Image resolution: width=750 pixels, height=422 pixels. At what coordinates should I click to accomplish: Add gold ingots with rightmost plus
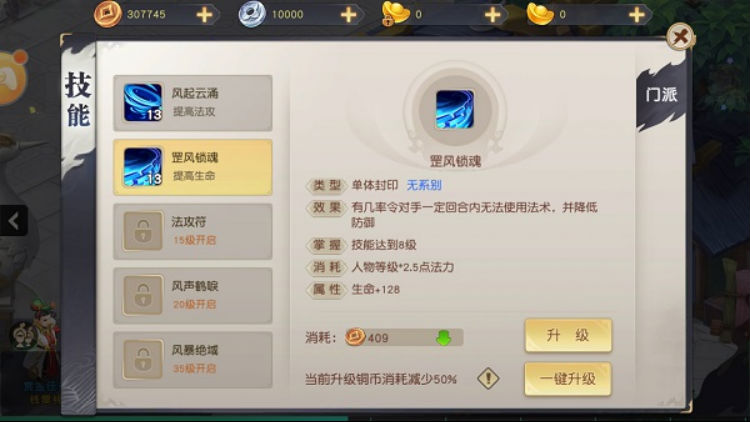637,15
